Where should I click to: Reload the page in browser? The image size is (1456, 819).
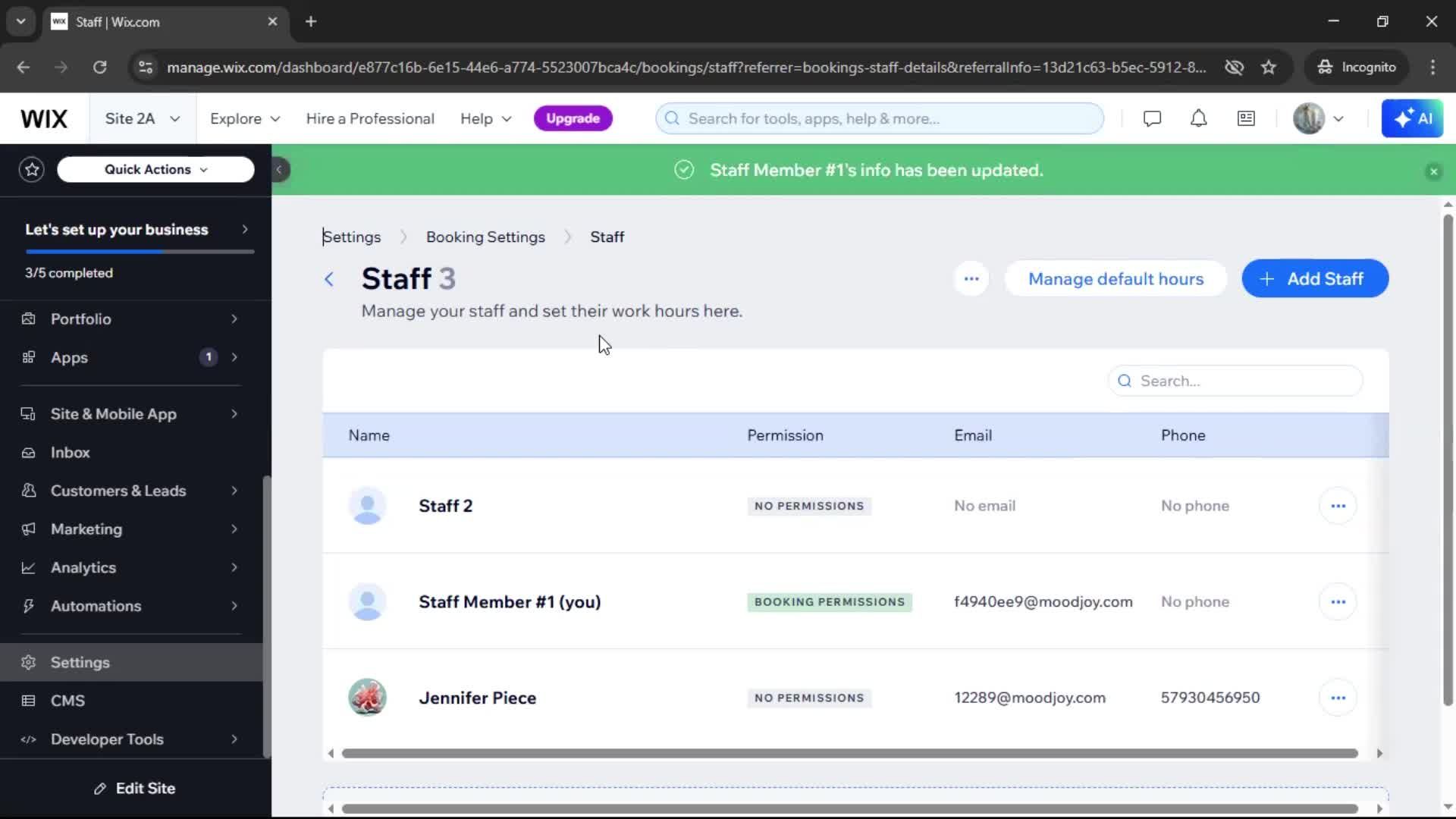pos(99,67)
